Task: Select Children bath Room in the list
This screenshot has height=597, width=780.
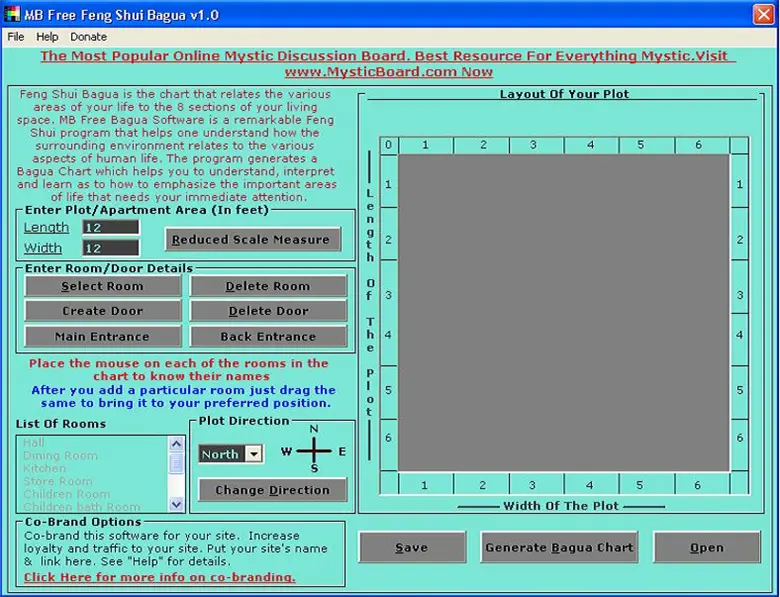Action: pyautogui.click(x=82, y=507)
